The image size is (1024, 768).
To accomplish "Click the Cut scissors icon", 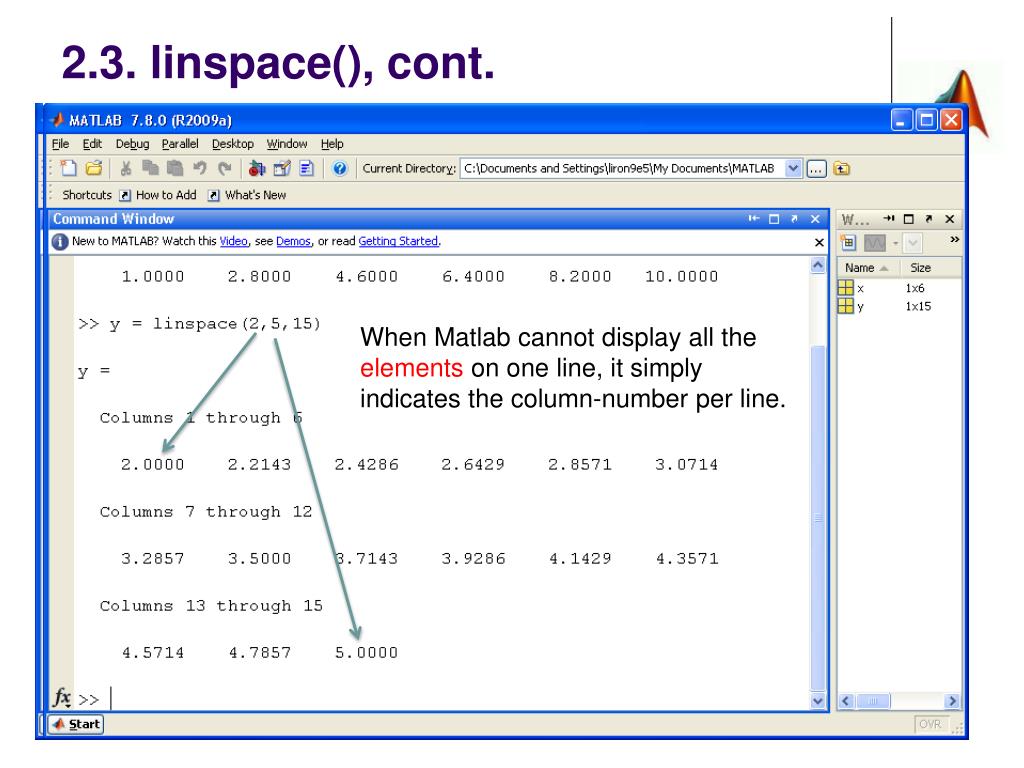I will tap(125, 168).
